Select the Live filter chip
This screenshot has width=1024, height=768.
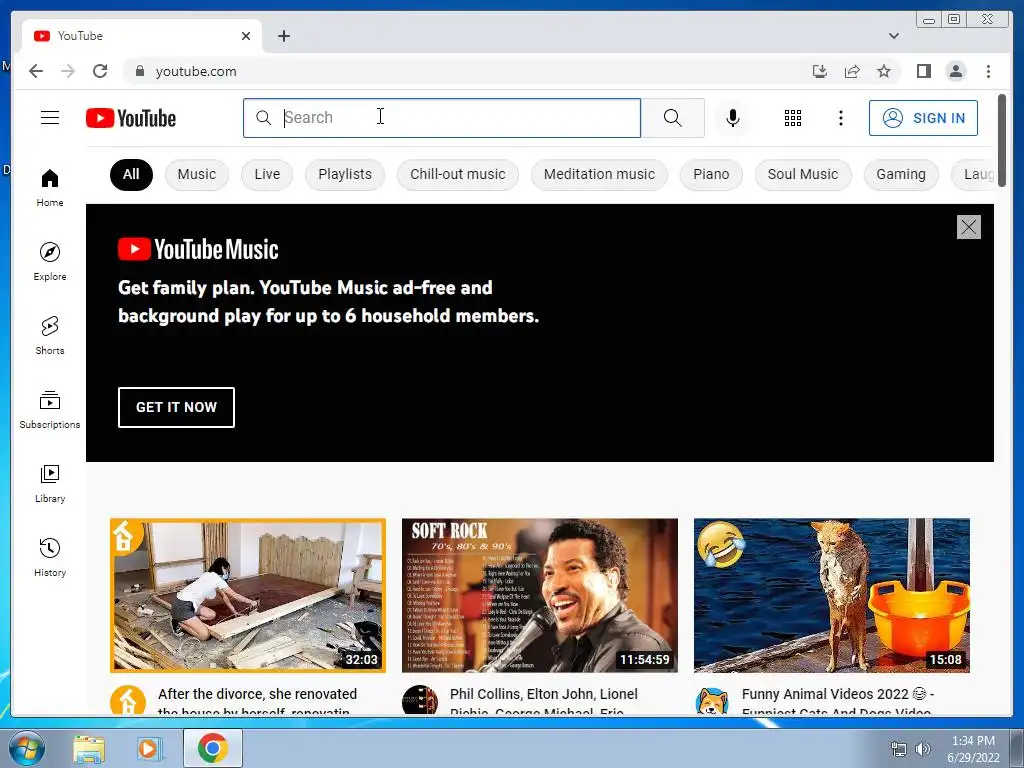[267, 174]
